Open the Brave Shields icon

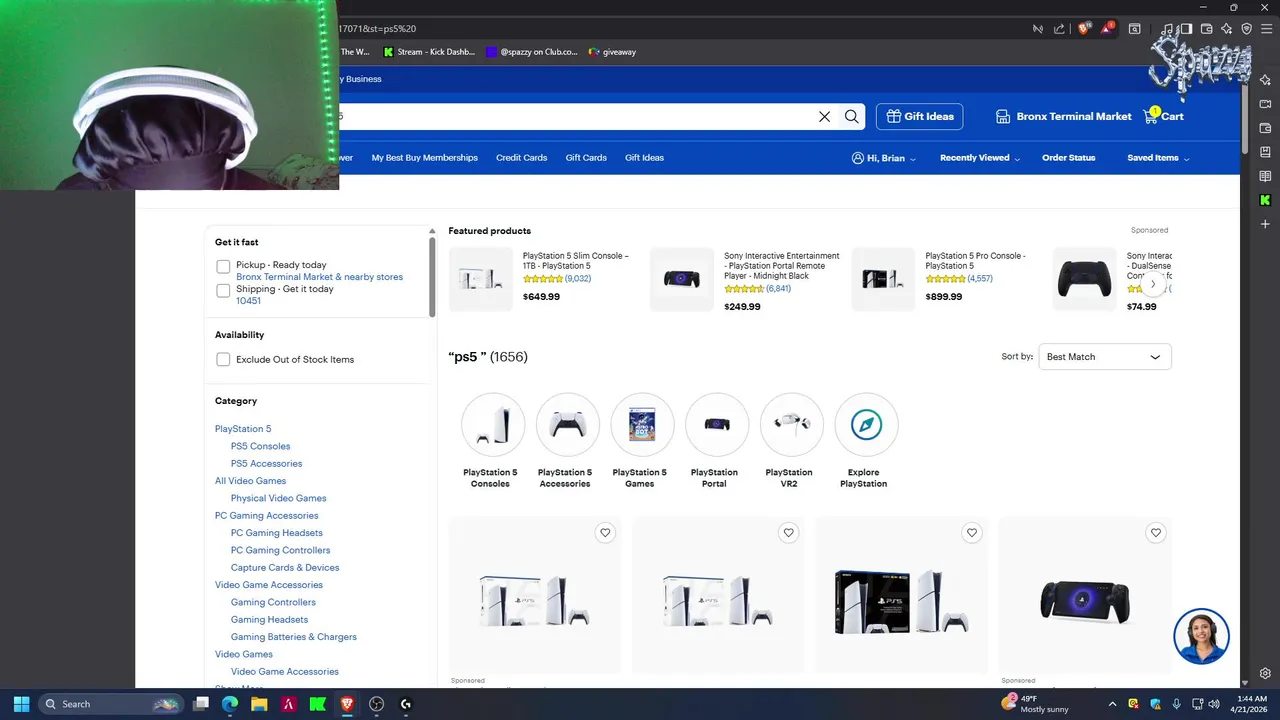click(1084, 29)
